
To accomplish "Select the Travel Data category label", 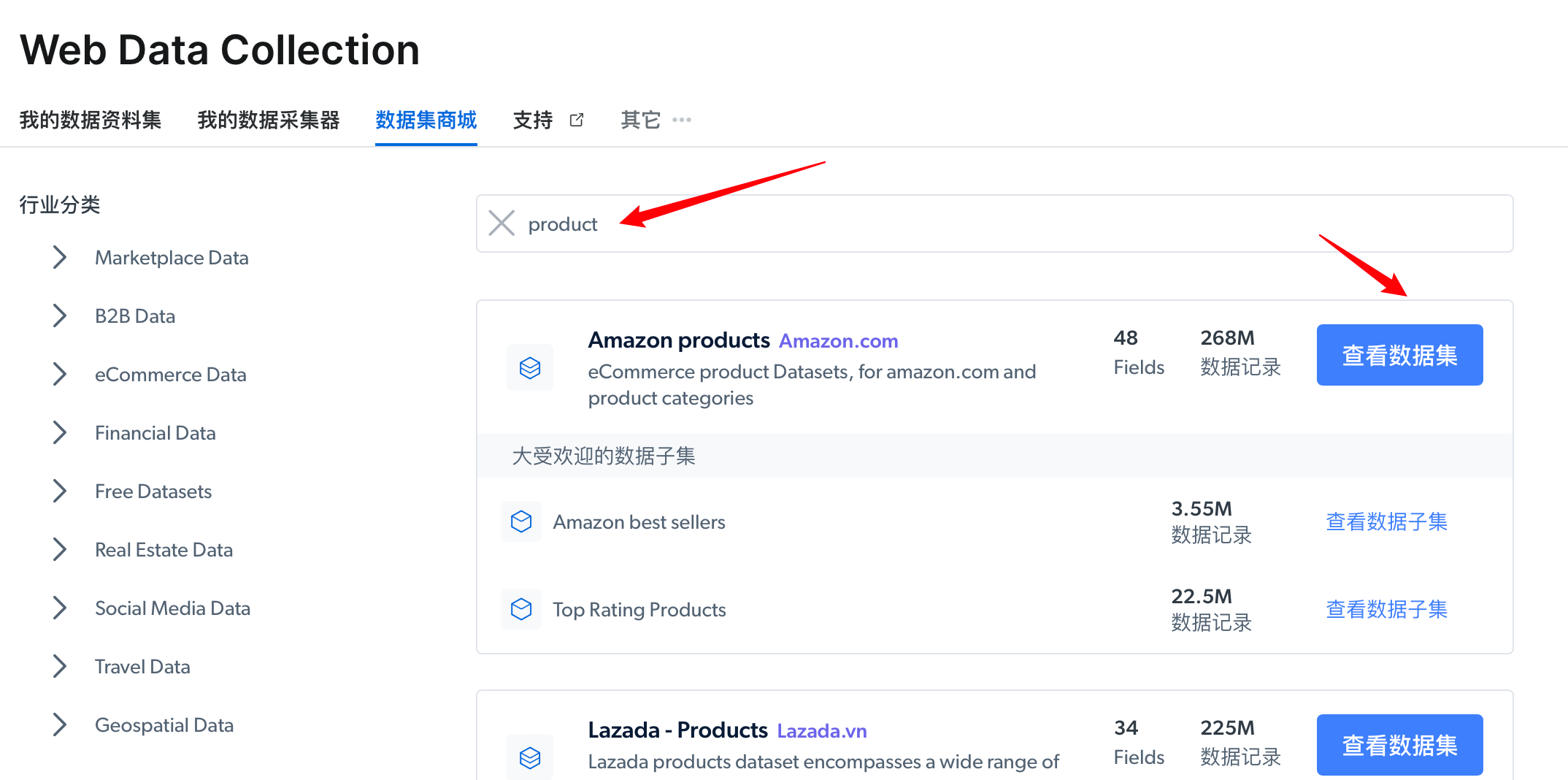I will 142,667.
